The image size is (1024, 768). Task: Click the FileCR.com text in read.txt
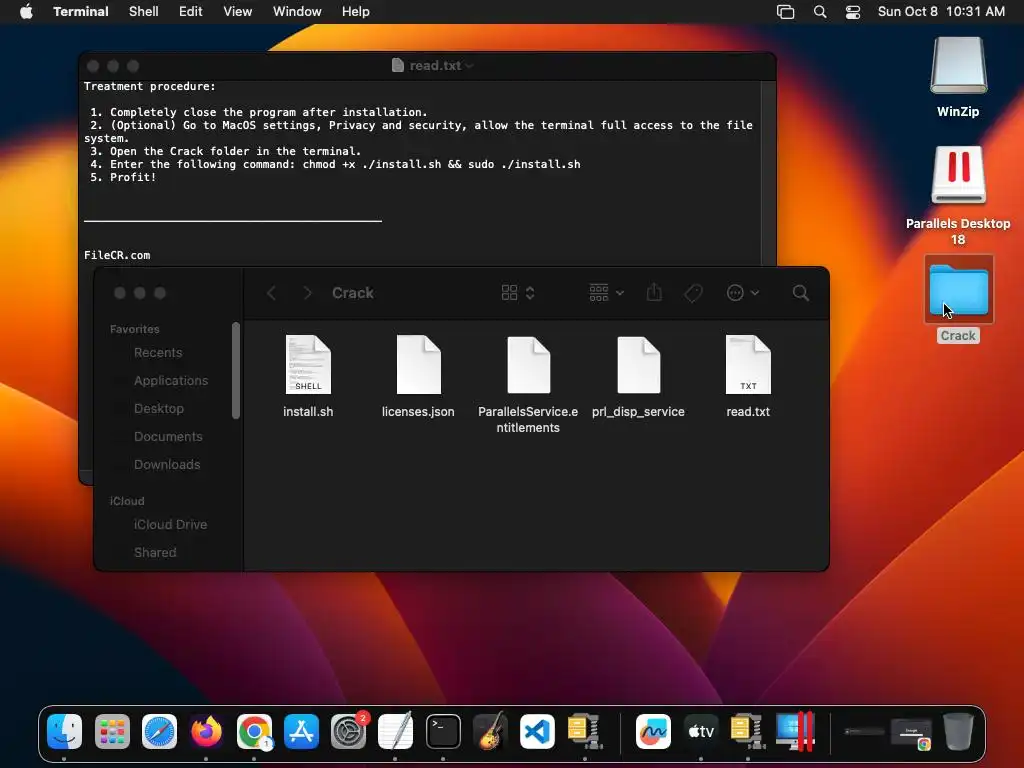click(x=117, y=255)
